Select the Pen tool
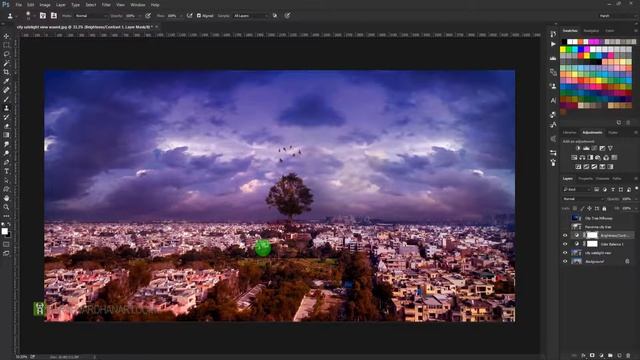 (x=6, y=162)
